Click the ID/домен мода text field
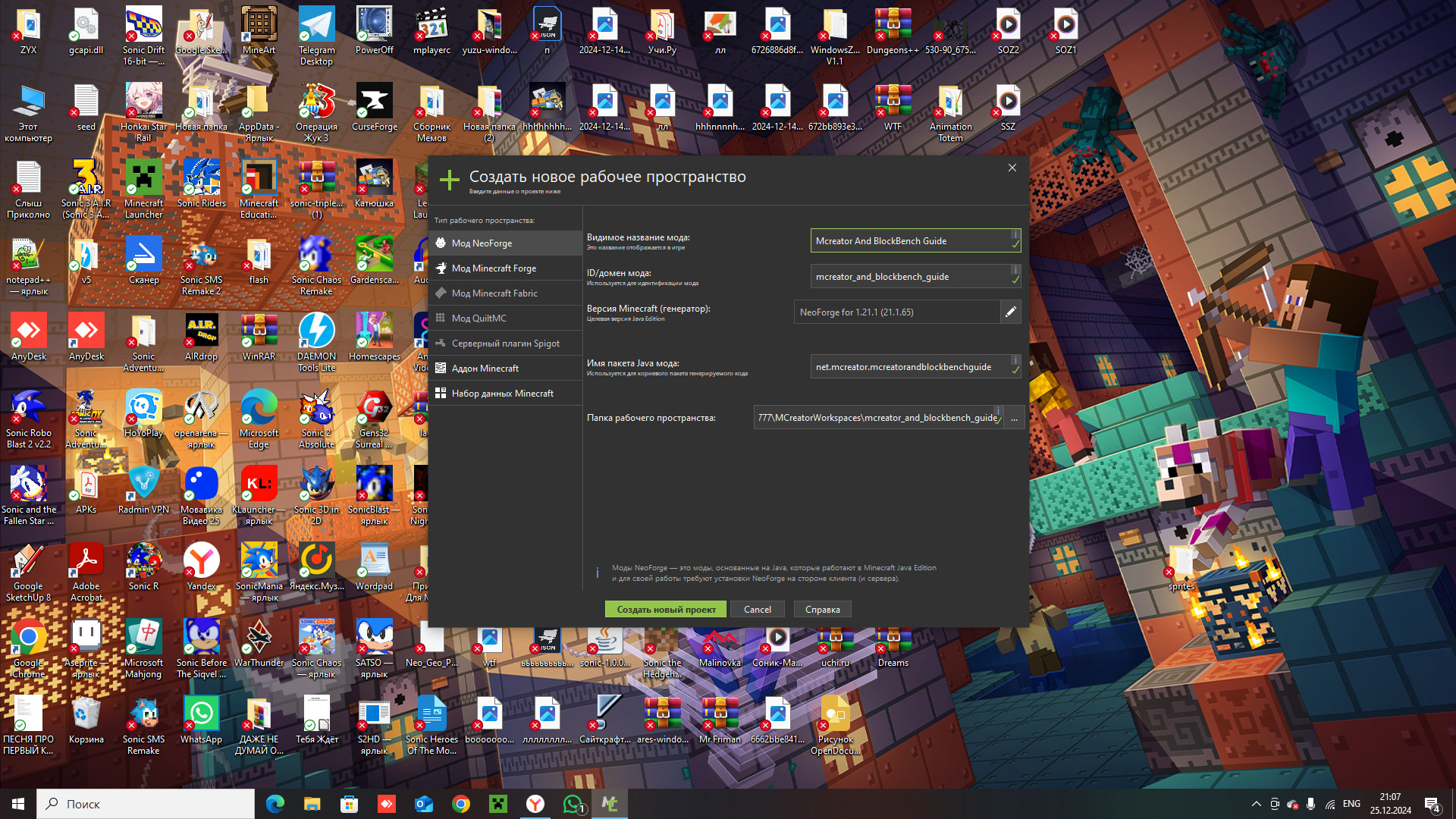The height and width of the screenshot is (819, 1456). point(908,277)
